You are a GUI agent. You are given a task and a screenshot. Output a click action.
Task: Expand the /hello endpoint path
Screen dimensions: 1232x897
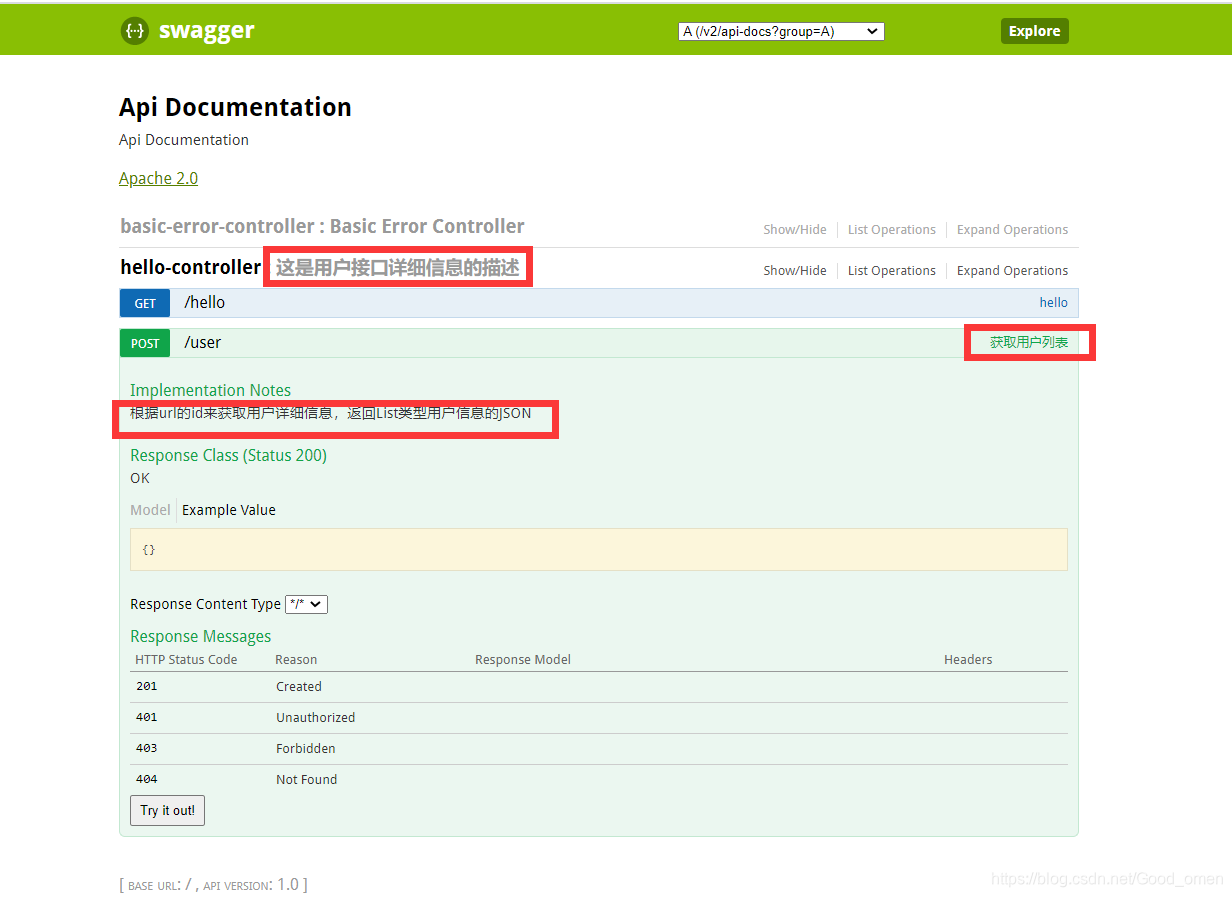click(x=205, y=302)
